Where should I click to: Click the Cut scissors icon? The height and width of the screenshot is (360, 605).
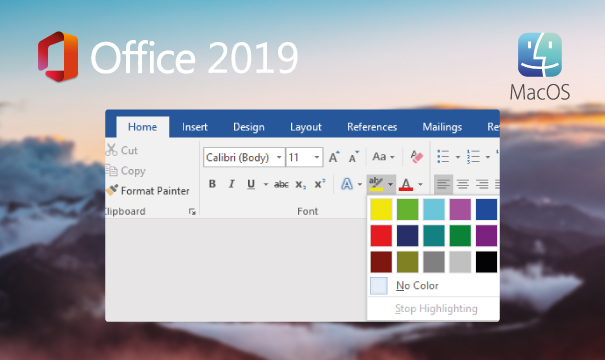(112, 150)
